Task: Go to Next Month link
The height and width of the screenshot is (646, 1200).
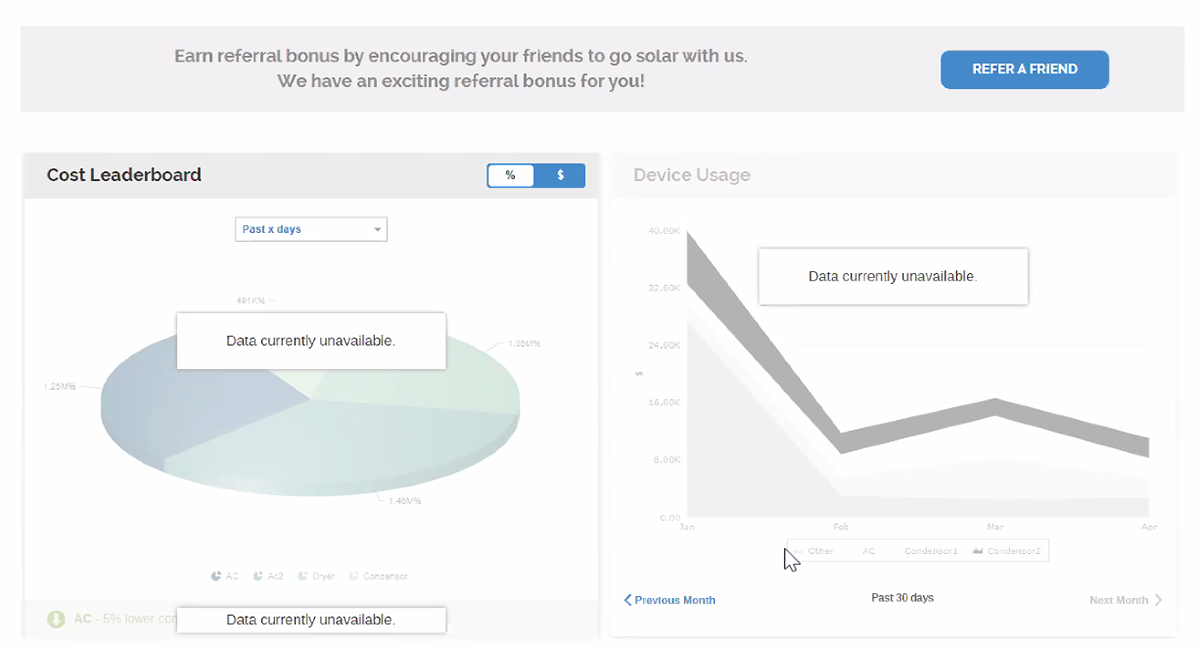Action: coord(1118,600)
